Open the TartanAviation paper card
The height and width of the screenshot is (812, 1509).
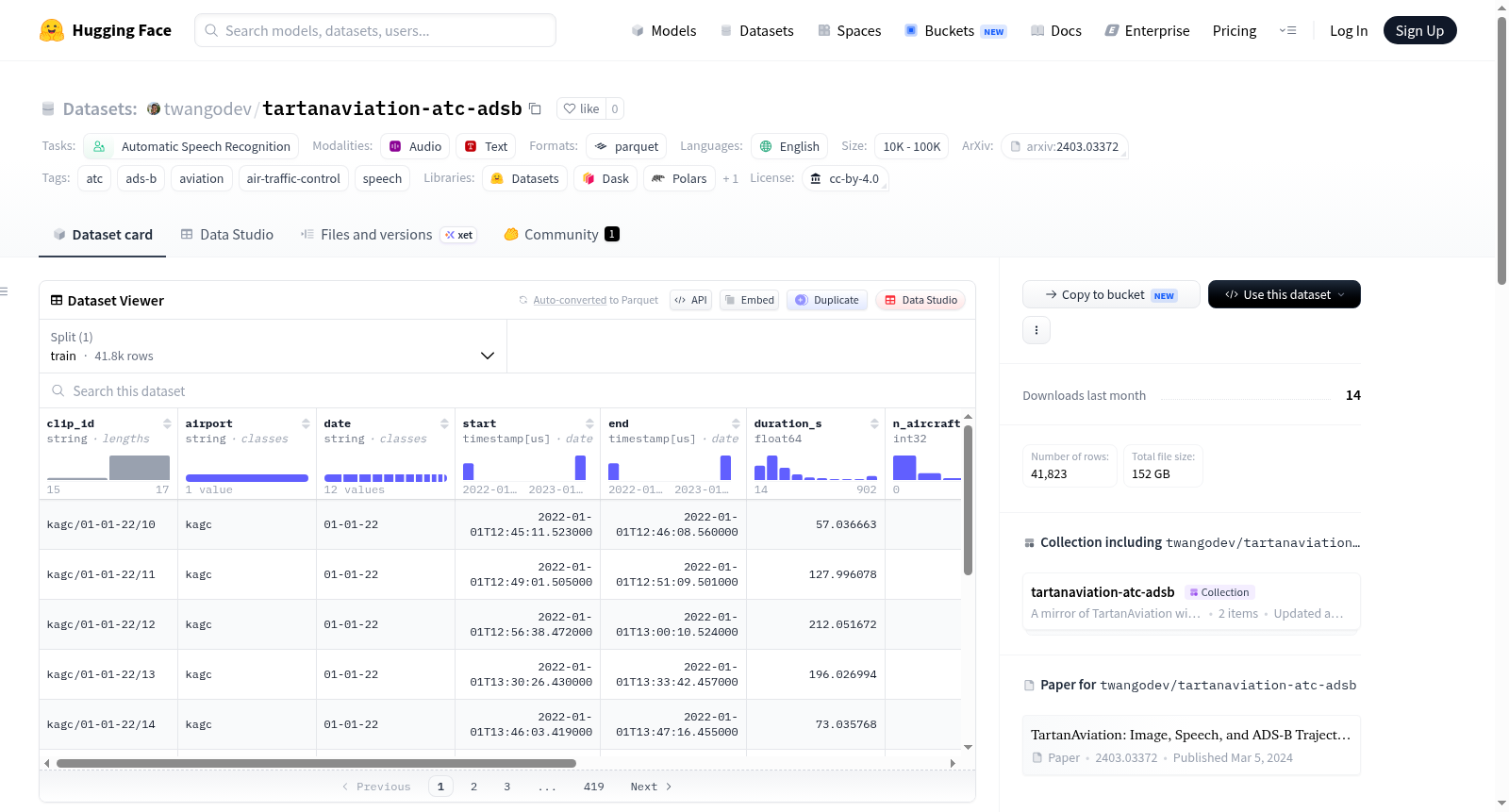pyautogui.click(x=1191, y=745)
